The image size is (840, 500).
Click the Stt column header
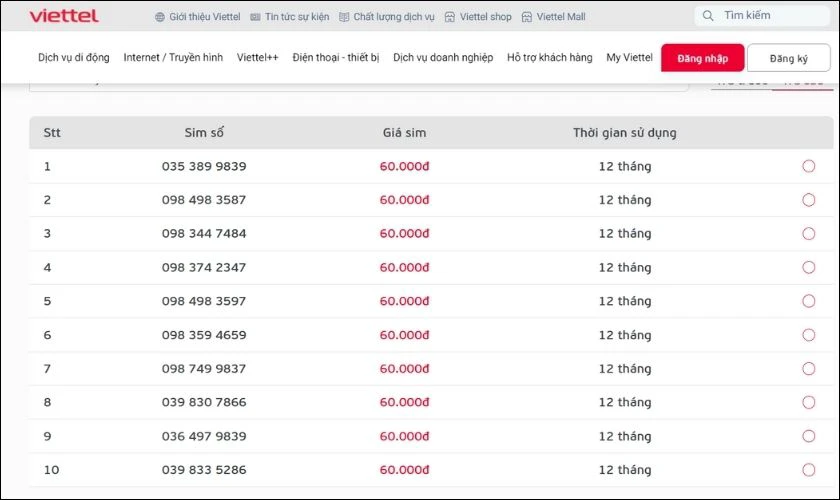coord(52,132)
